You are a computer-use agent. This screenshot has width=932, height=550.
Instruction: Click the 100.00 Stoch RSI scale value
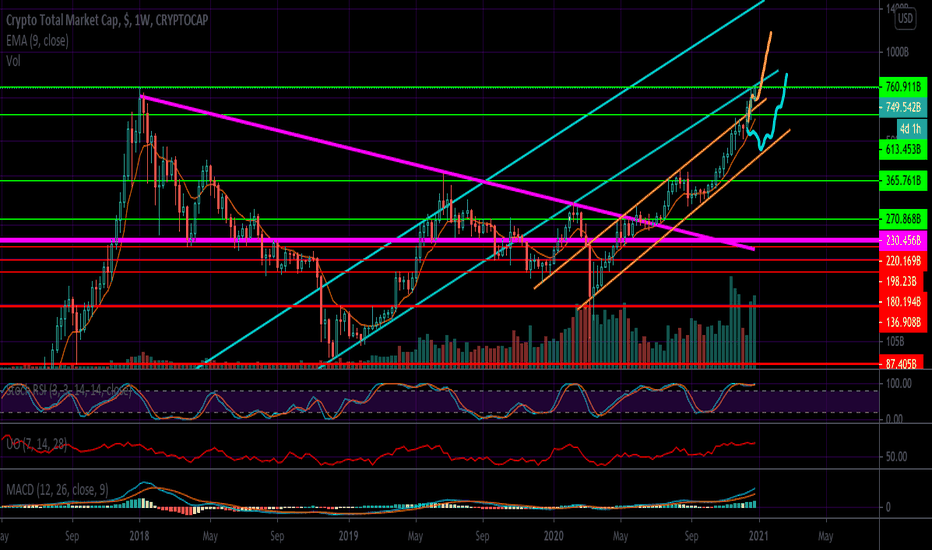pos(898,384)
